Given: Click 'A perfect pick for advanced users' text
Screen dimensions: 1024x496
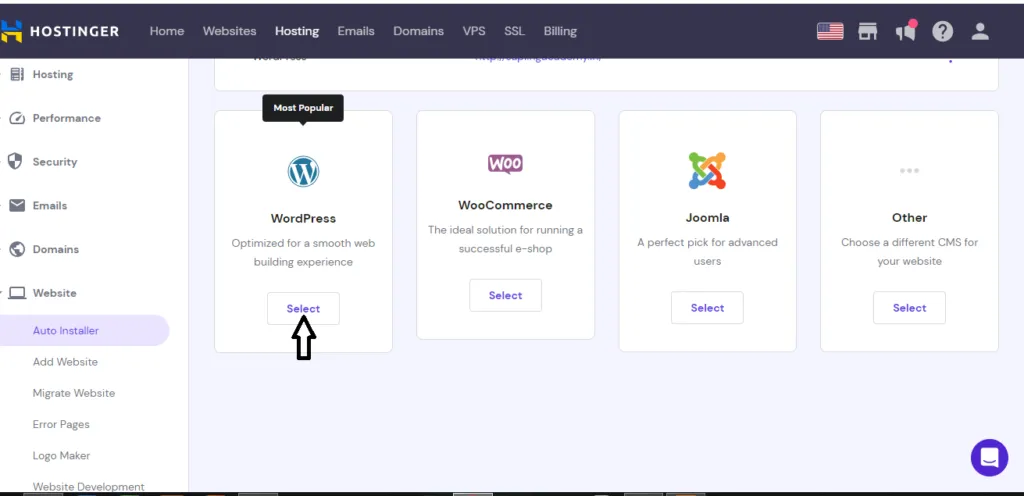Looking at the screenshot, I should pos(707,251).
